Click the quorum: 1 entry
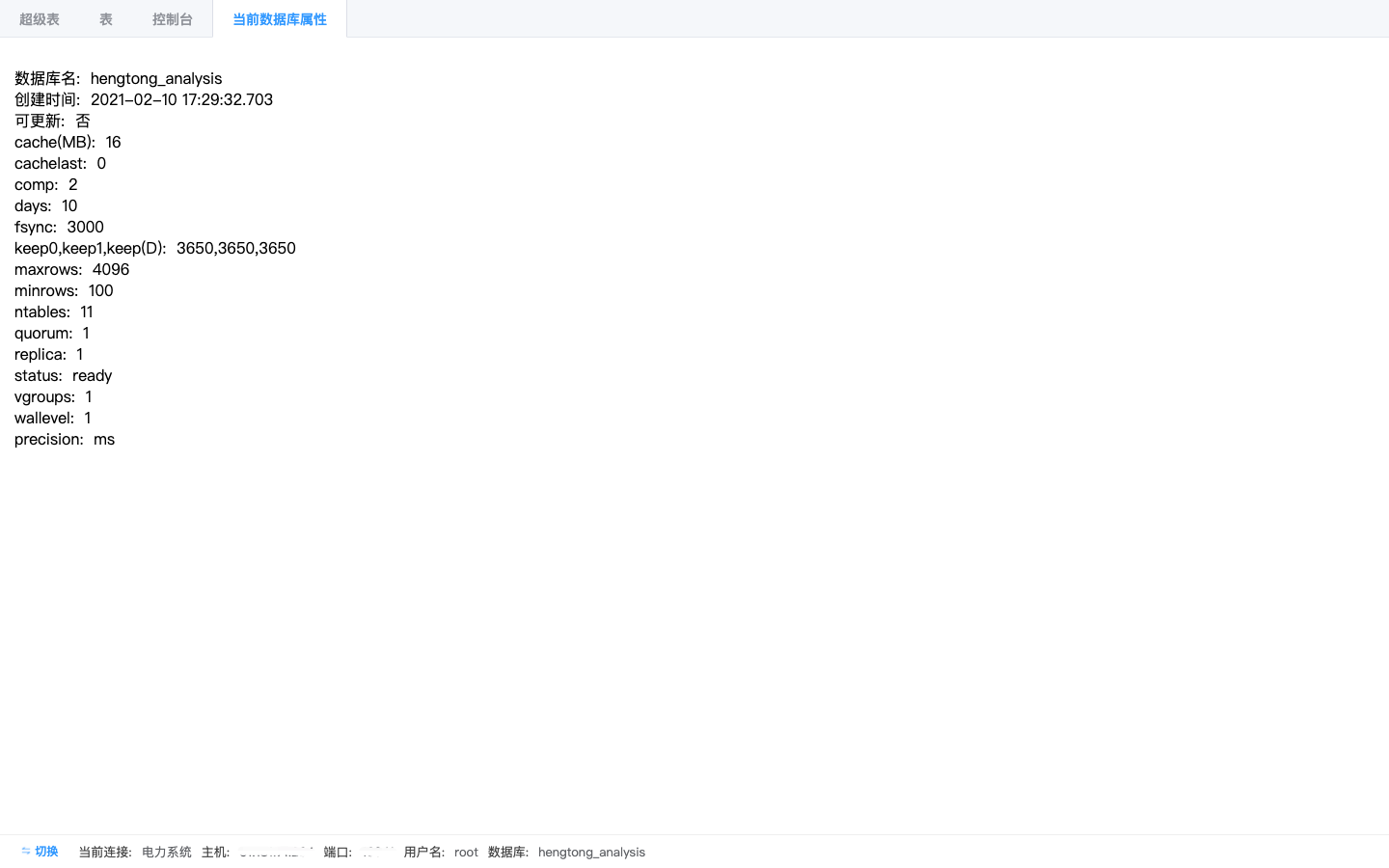This screenshot has height=868, width=1389. [x=52, y=334]
